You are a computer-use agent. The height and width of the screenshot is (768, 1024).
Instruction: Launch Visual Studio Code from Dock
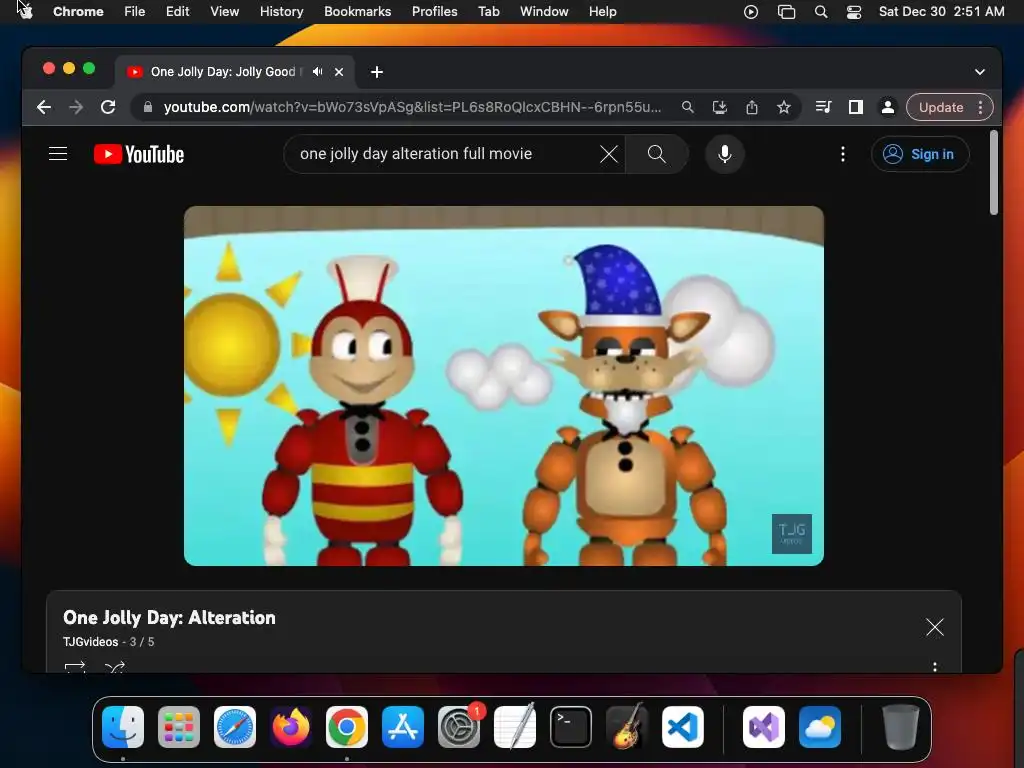tap(682, 727)
